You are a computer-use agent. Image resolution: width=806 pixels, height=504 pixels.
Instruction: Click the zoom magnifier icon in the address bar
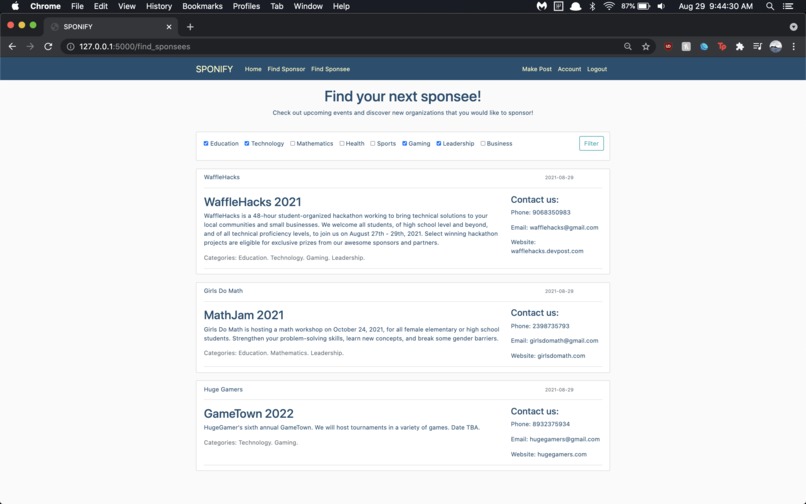628,46
